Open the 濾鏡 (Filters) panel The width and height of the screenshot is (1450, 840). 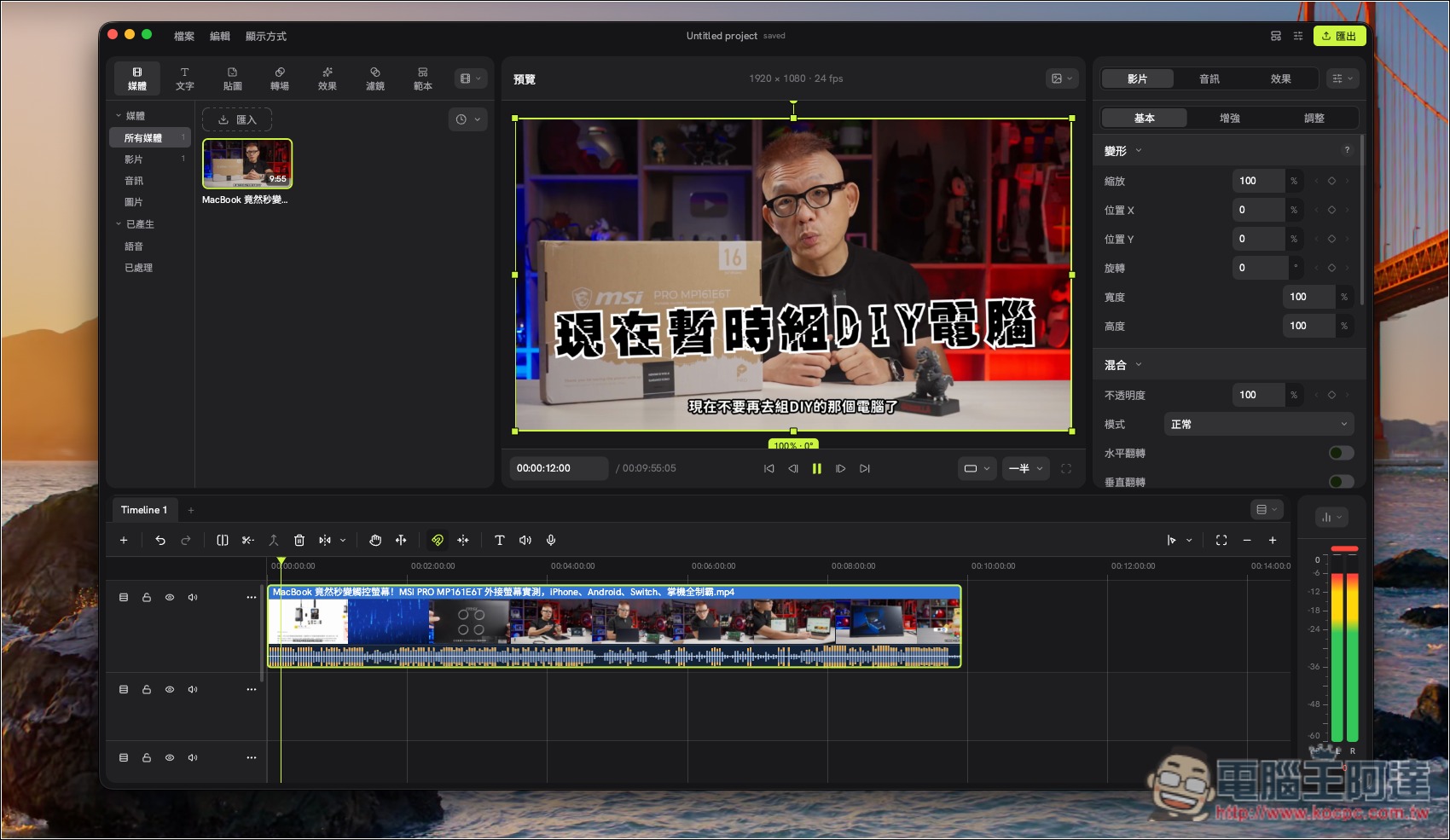click(375, 78)
